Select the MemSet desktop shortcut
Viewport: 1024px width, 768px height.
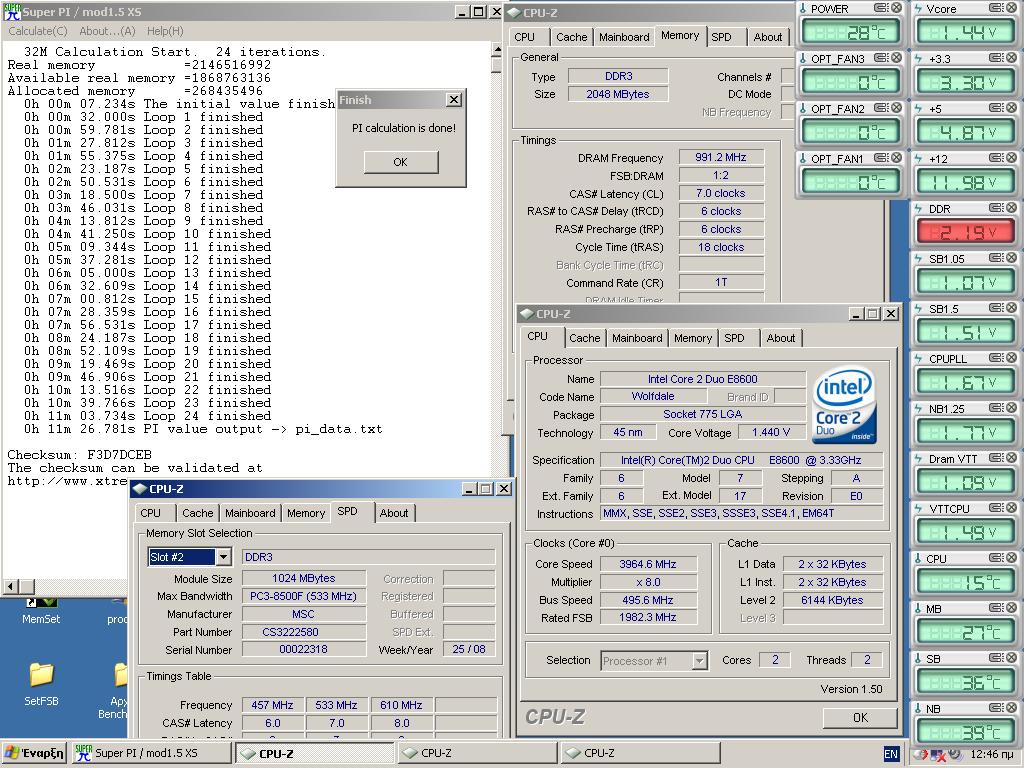point(40,611)
